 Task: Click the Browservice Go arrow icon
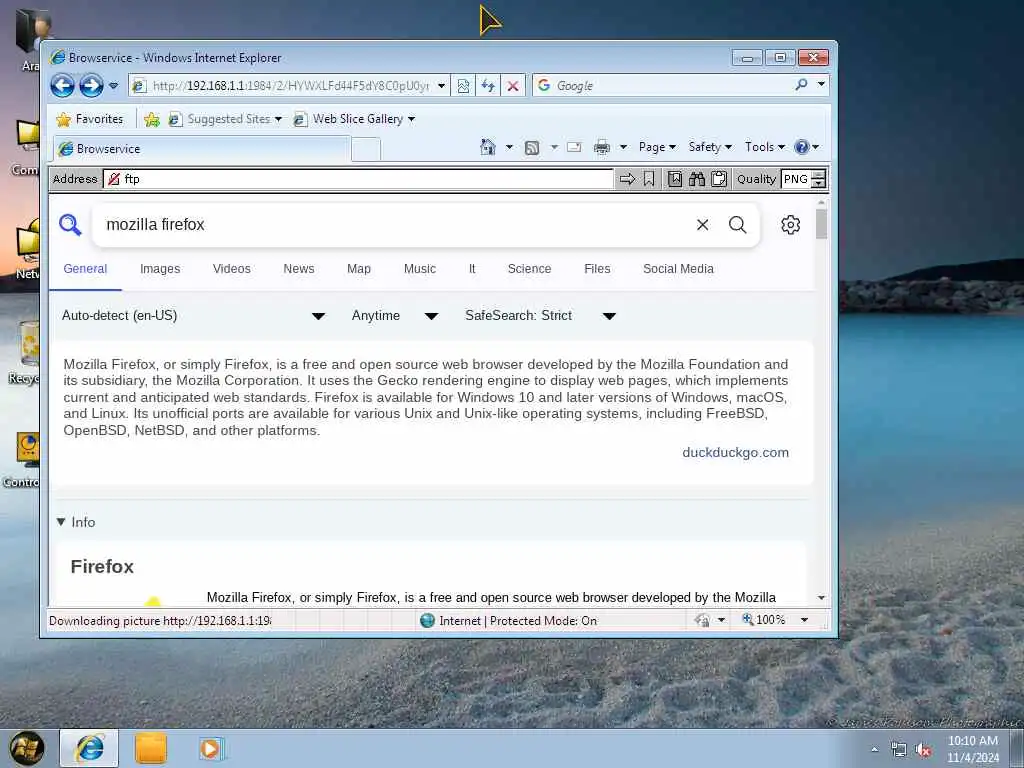[627, 179]
